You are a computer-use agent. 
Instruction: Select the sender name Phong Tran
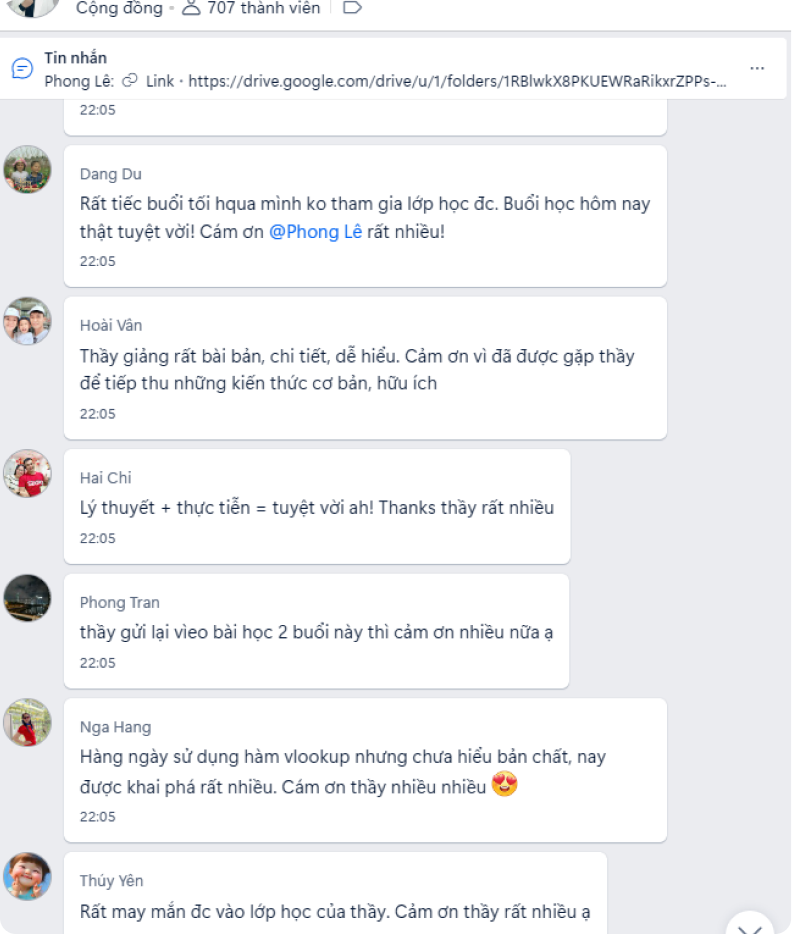click(x=120, y=603)
